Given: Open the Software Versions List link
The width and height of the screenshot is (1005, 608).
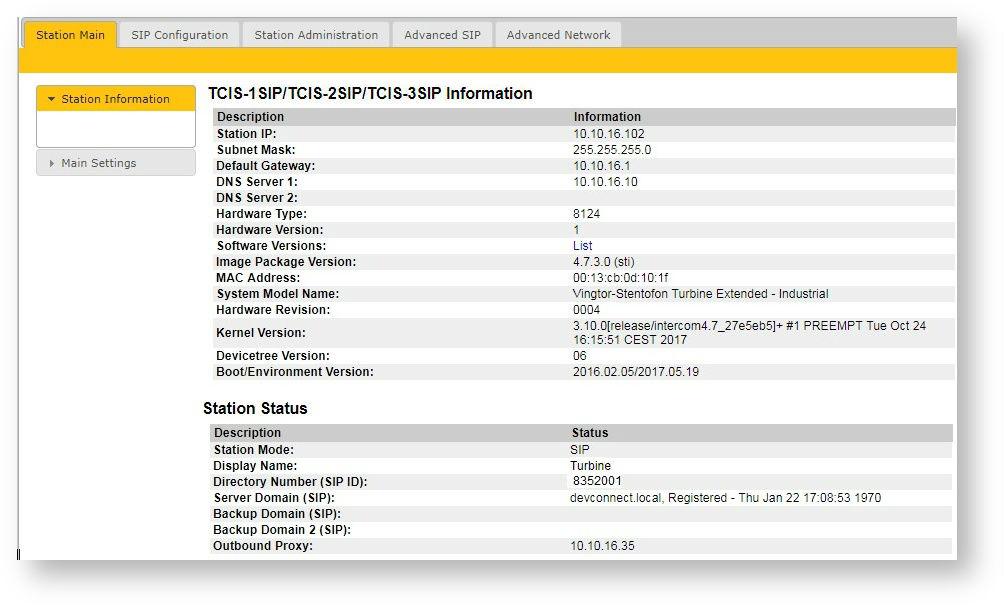Looking at the screenshot, I should point(582,246).
